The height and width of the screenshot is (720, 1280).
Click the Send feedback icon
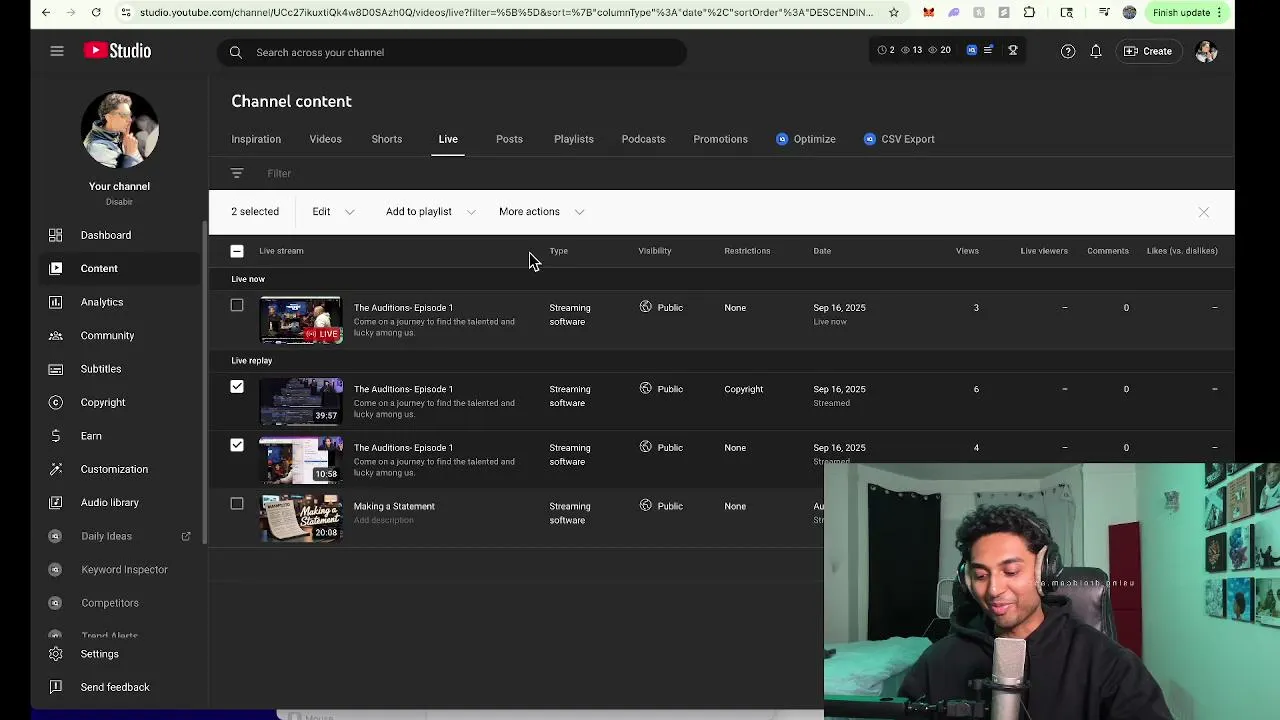coord(56,687)
